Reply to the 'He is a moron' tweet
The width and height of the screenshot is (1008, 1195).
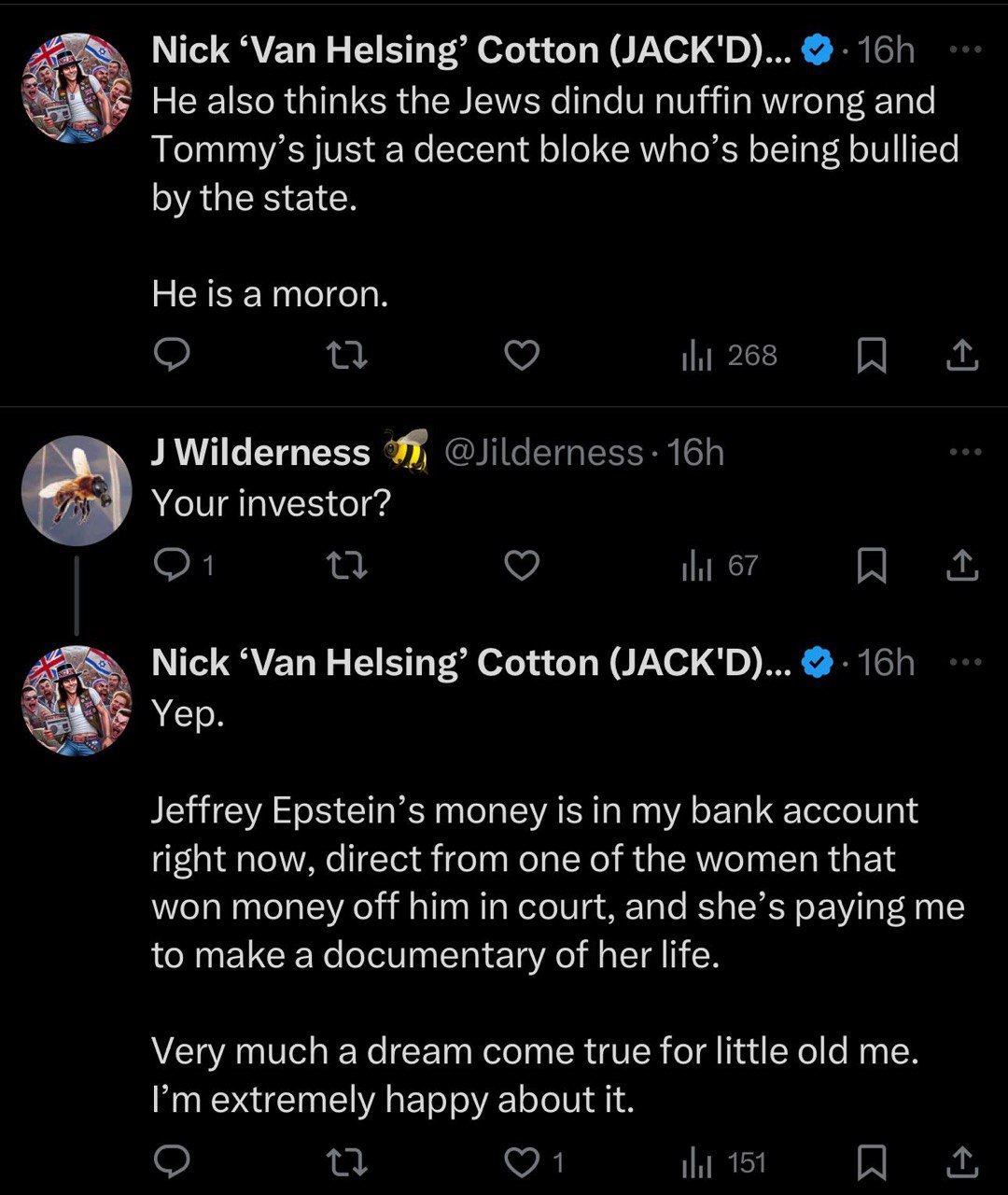pos(172,355)
